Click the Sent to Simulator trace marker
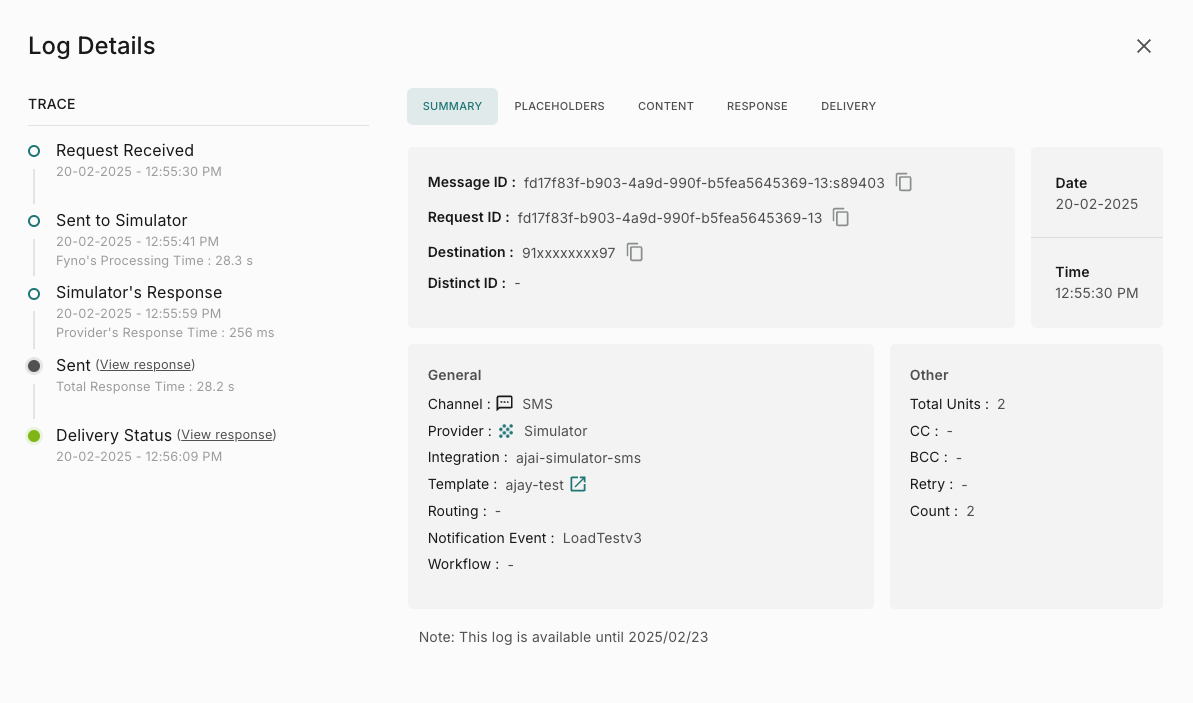The image size is (1193, 703). [34, 221]
